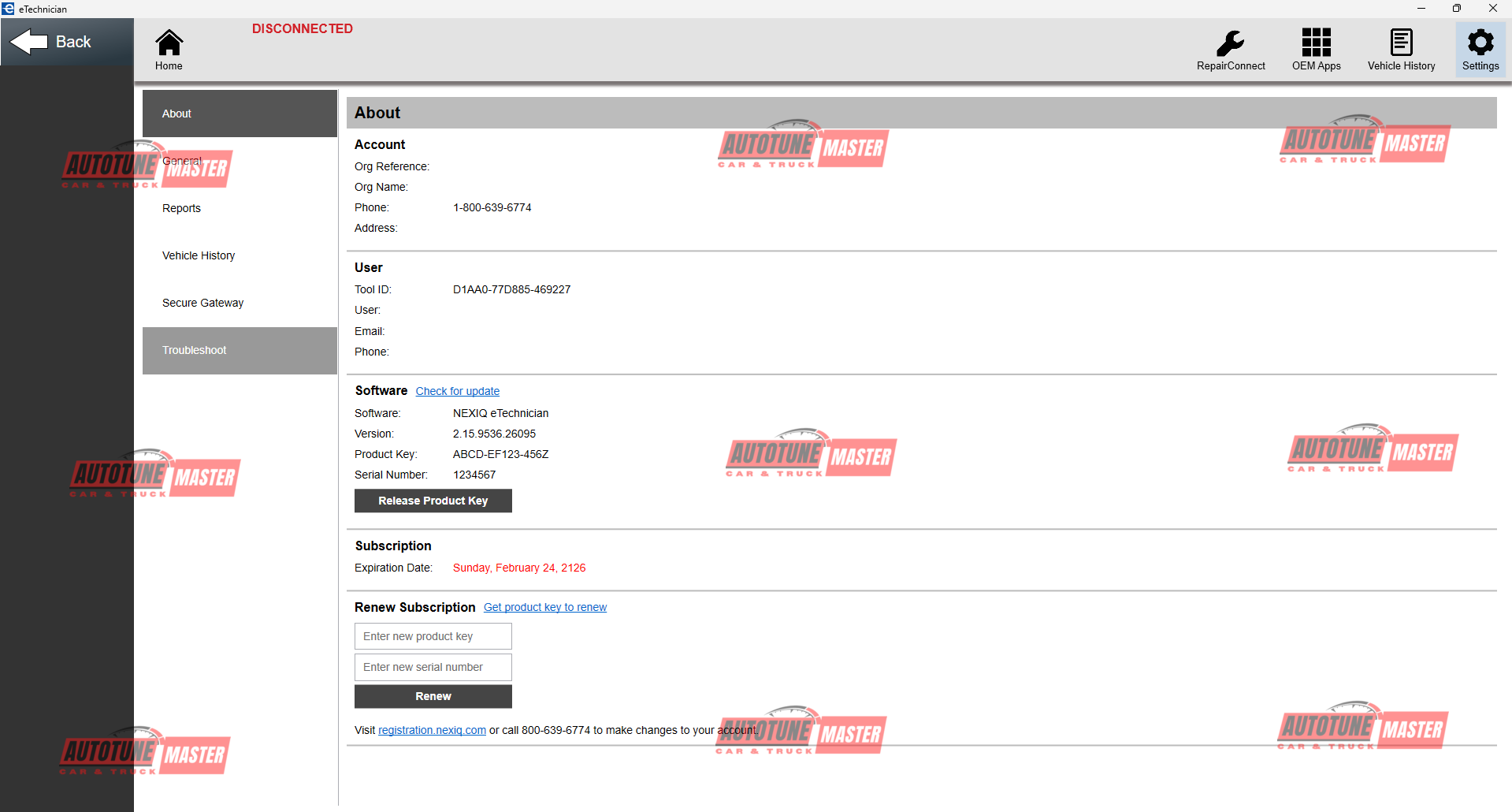Screen dimensions: 1512x812
Task: Click the Check for update link
Action: click(x=457, y=391)
